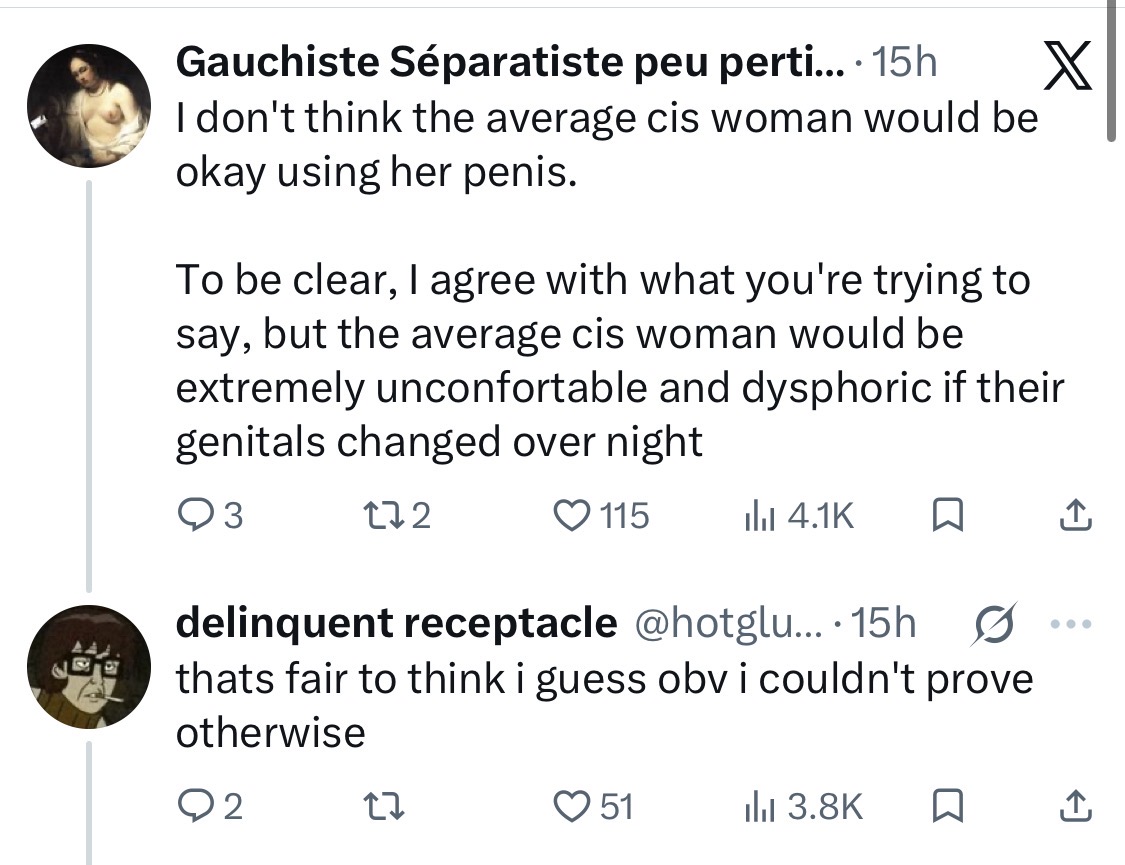Click the X logo icon
Image resolution: width=1125 pixels, height=865 pixels.
[1067, 65]
